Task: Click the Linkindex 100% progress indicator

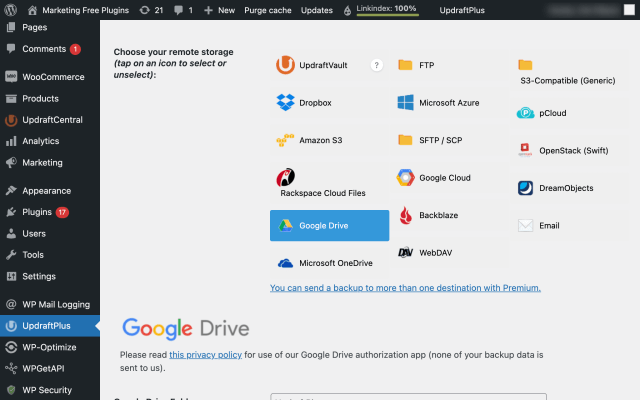Action: pos(387,10)
